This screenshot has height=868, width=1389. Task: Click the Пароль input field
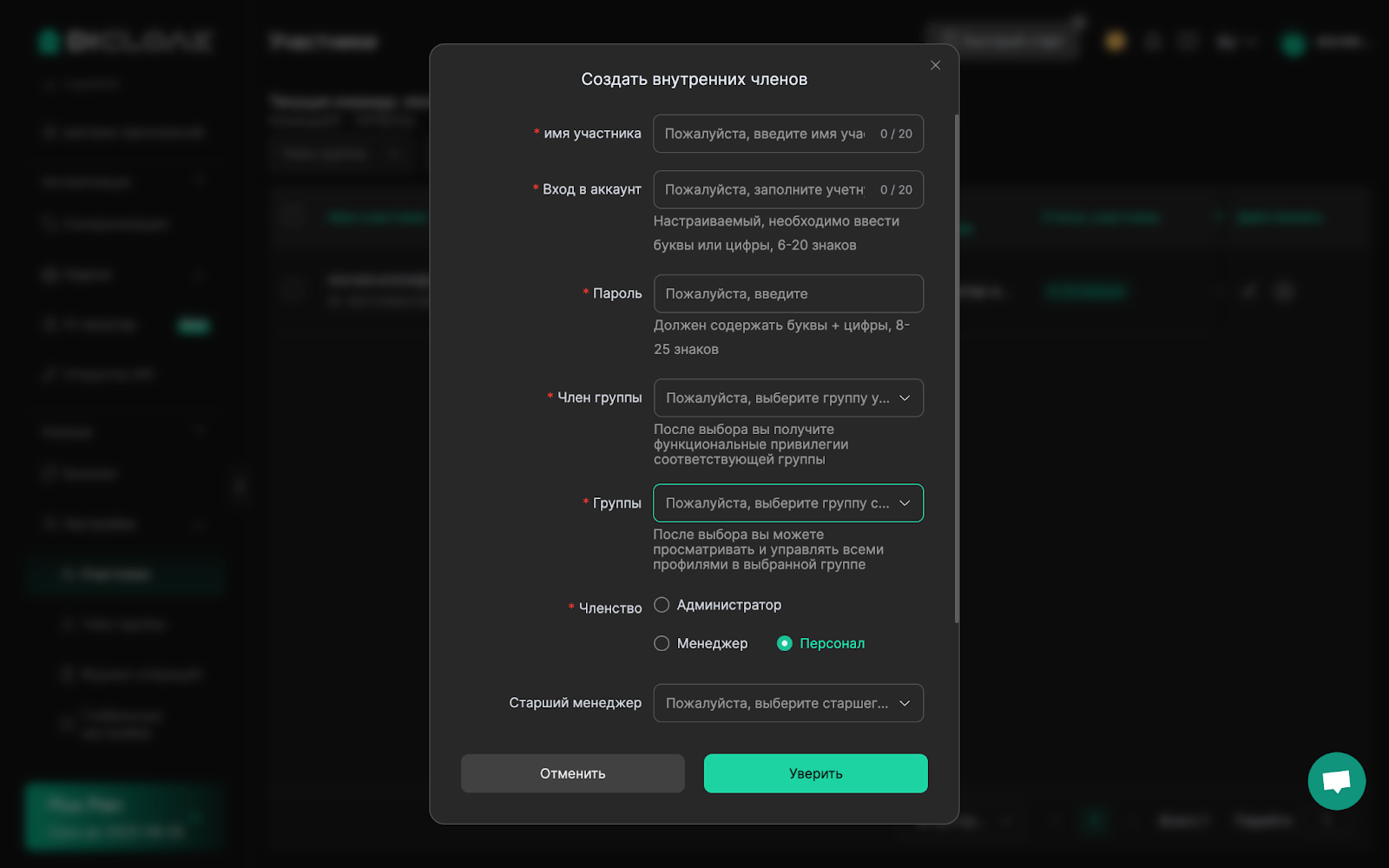click(787, 293)
